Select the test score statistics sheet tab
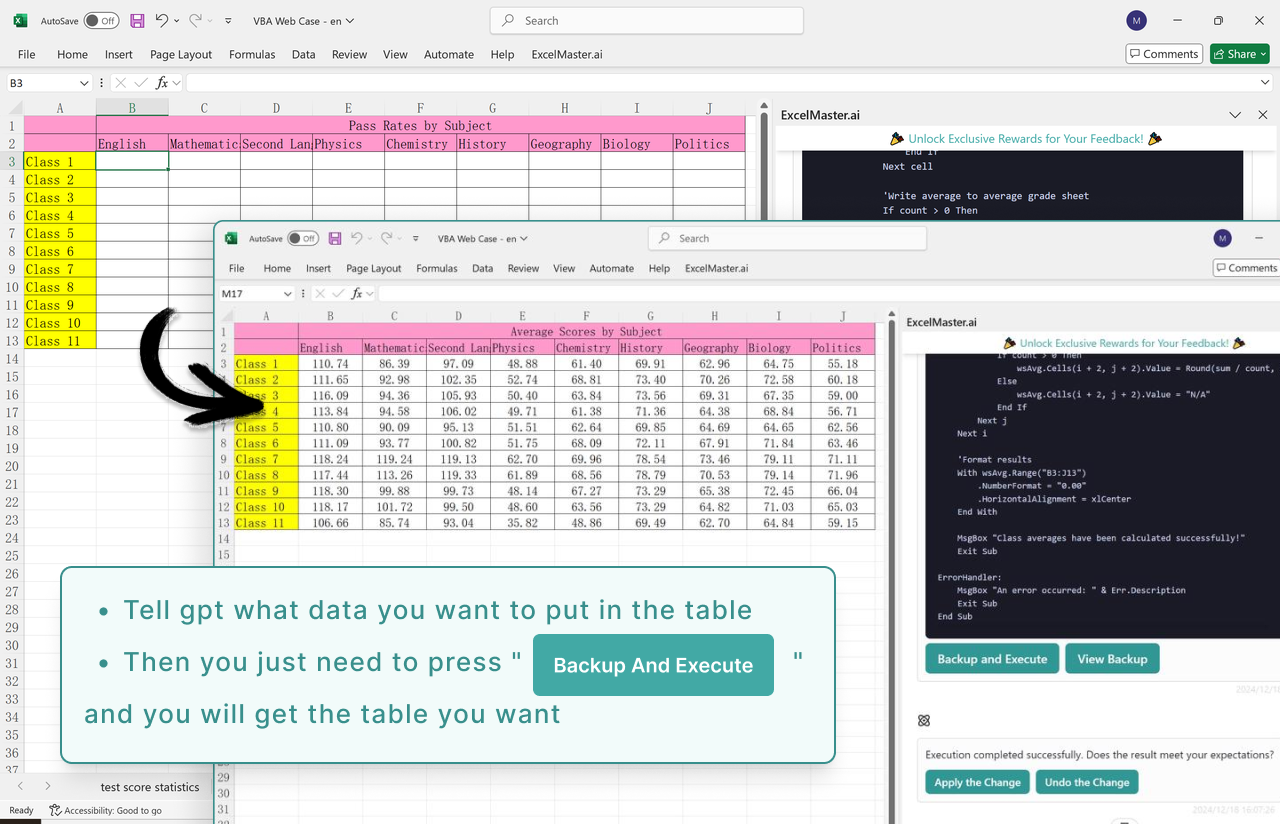Image resolution: width=1280 pixels, height=824 pixels. pos(149,787)
